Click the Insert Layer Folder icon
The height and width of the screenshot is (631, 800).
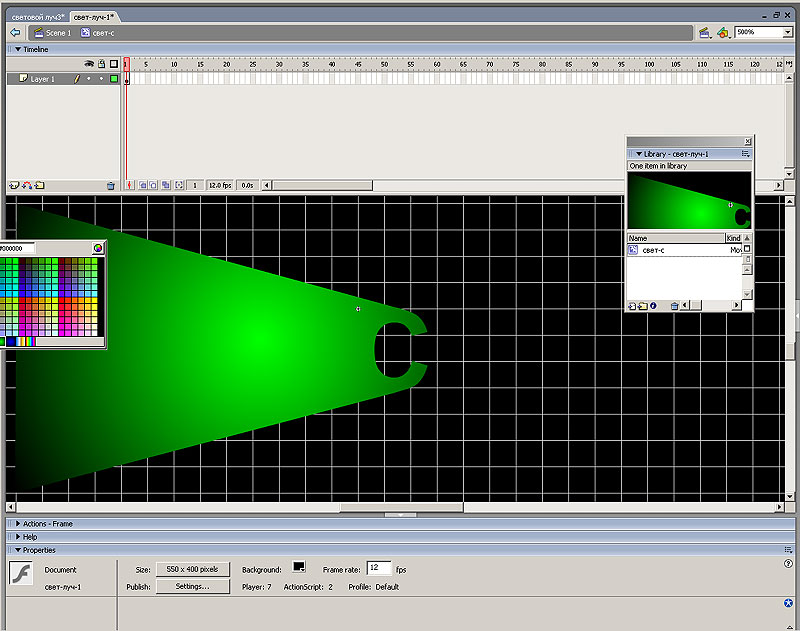coord(39,185)
